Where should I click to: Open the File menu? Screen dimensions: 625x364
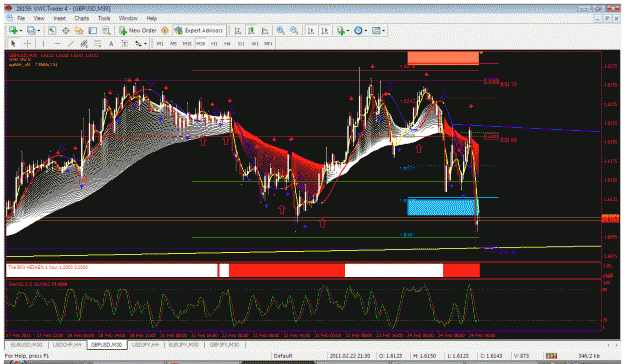tap(21, 18)
